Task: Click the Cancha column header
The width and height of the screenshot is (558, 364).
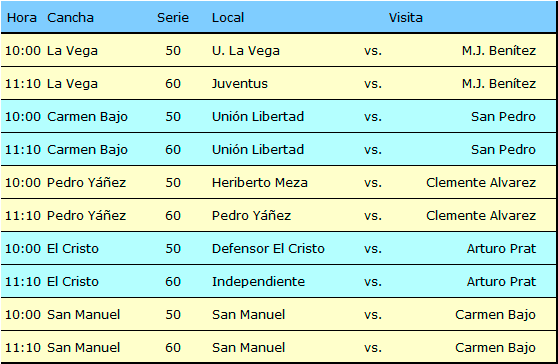Action: (70, 17)
